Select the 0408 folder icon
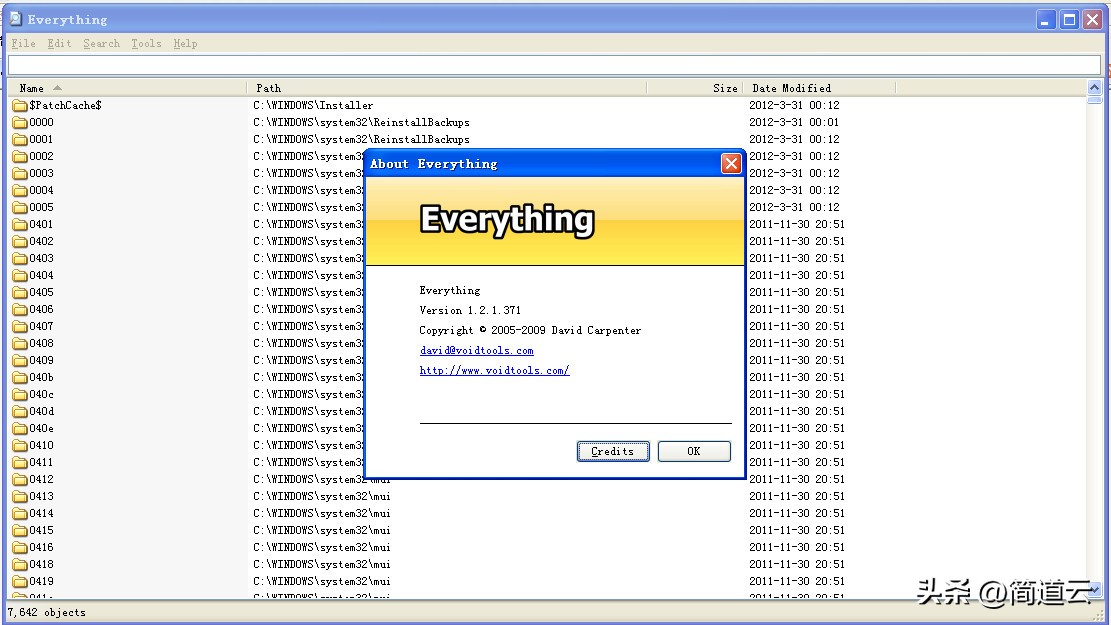 click(20, 344)
